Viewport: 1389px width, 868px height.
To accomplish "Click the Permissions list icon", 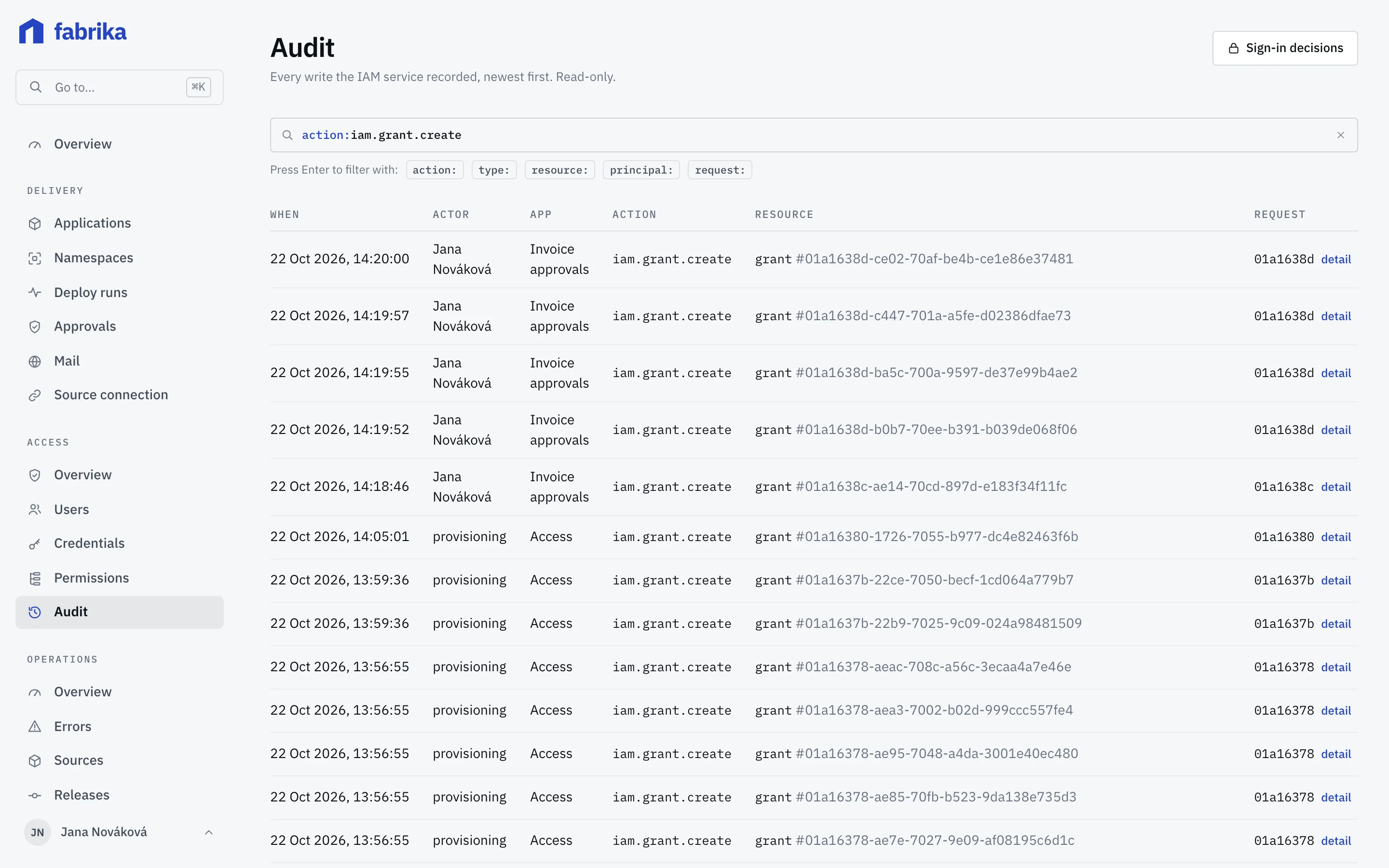I will (35, 578).
